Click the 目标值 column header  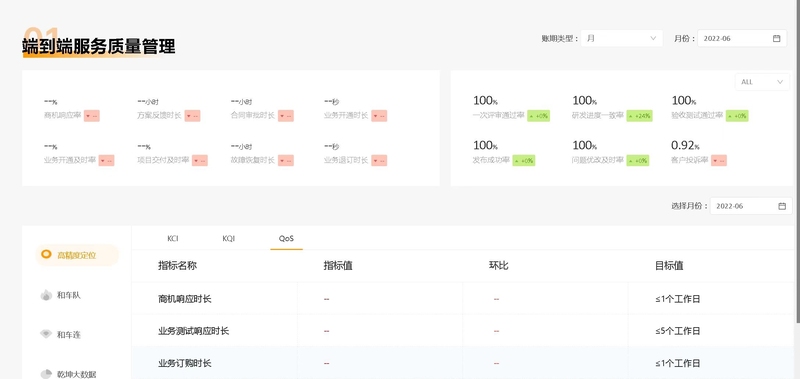pos(669,266)
